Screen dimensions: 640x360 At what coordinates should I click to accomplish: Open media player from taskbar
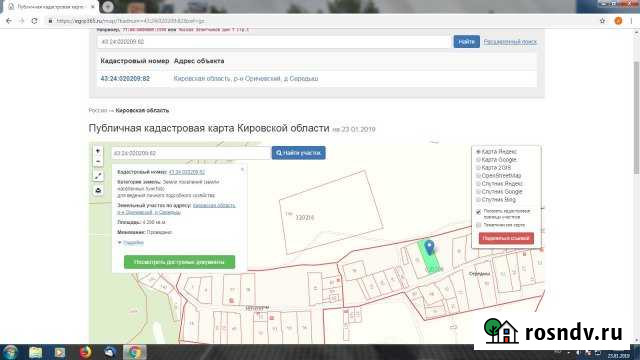point(60,352)
